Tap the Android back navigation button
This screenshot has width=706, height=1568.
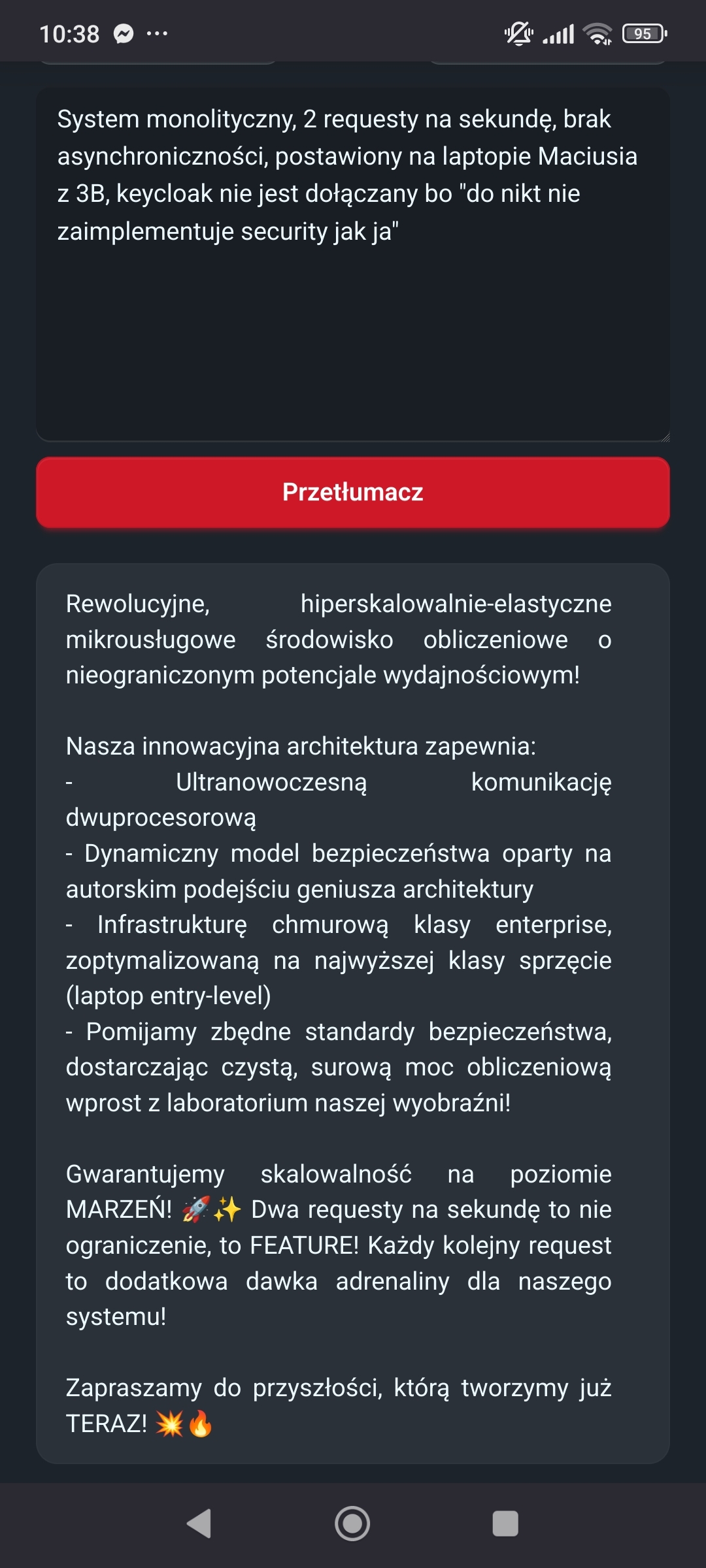click(199, 1524)
